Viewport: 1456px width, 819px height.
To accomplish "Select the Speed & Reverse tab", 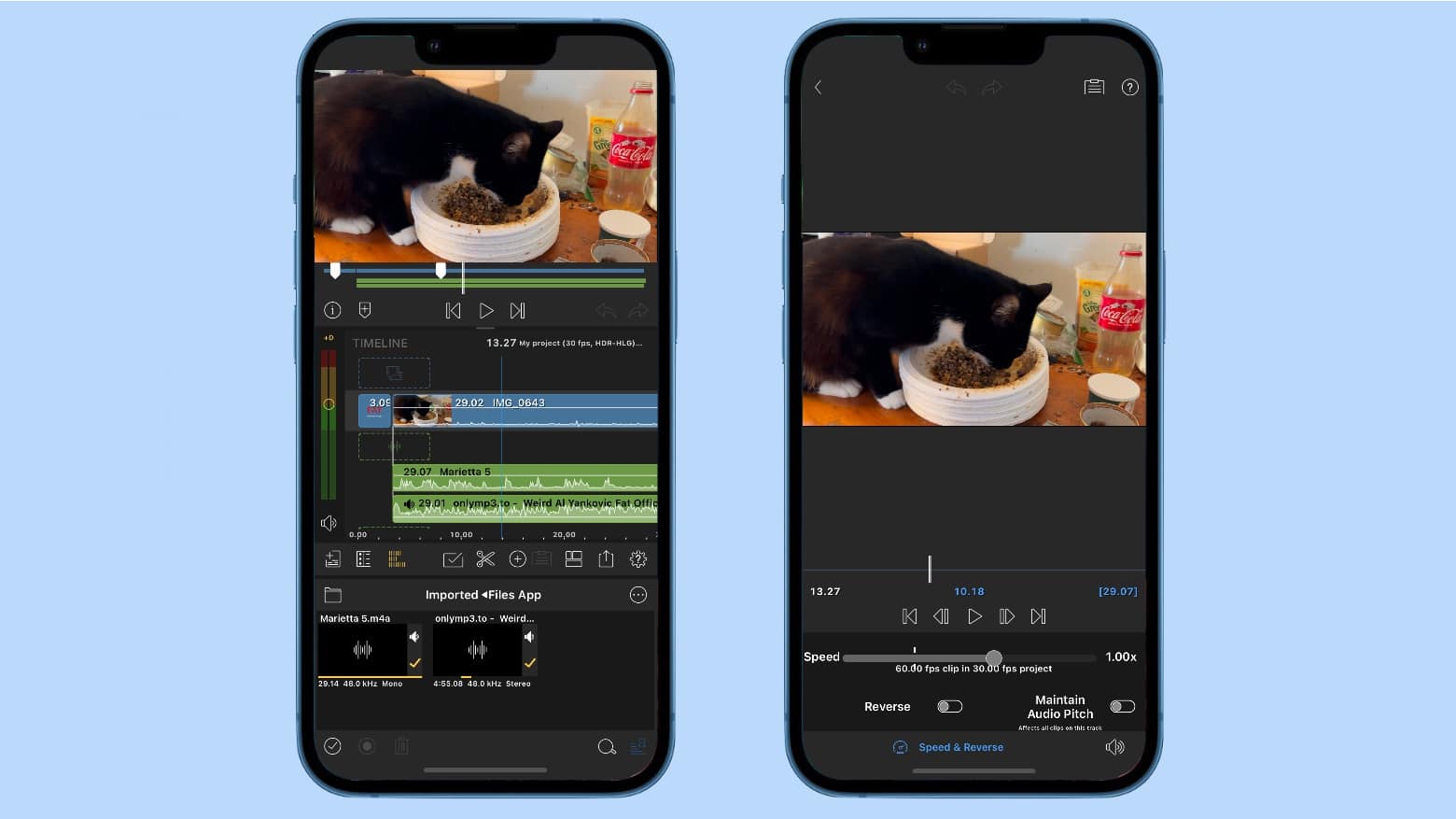I will (x=950, y=747).
